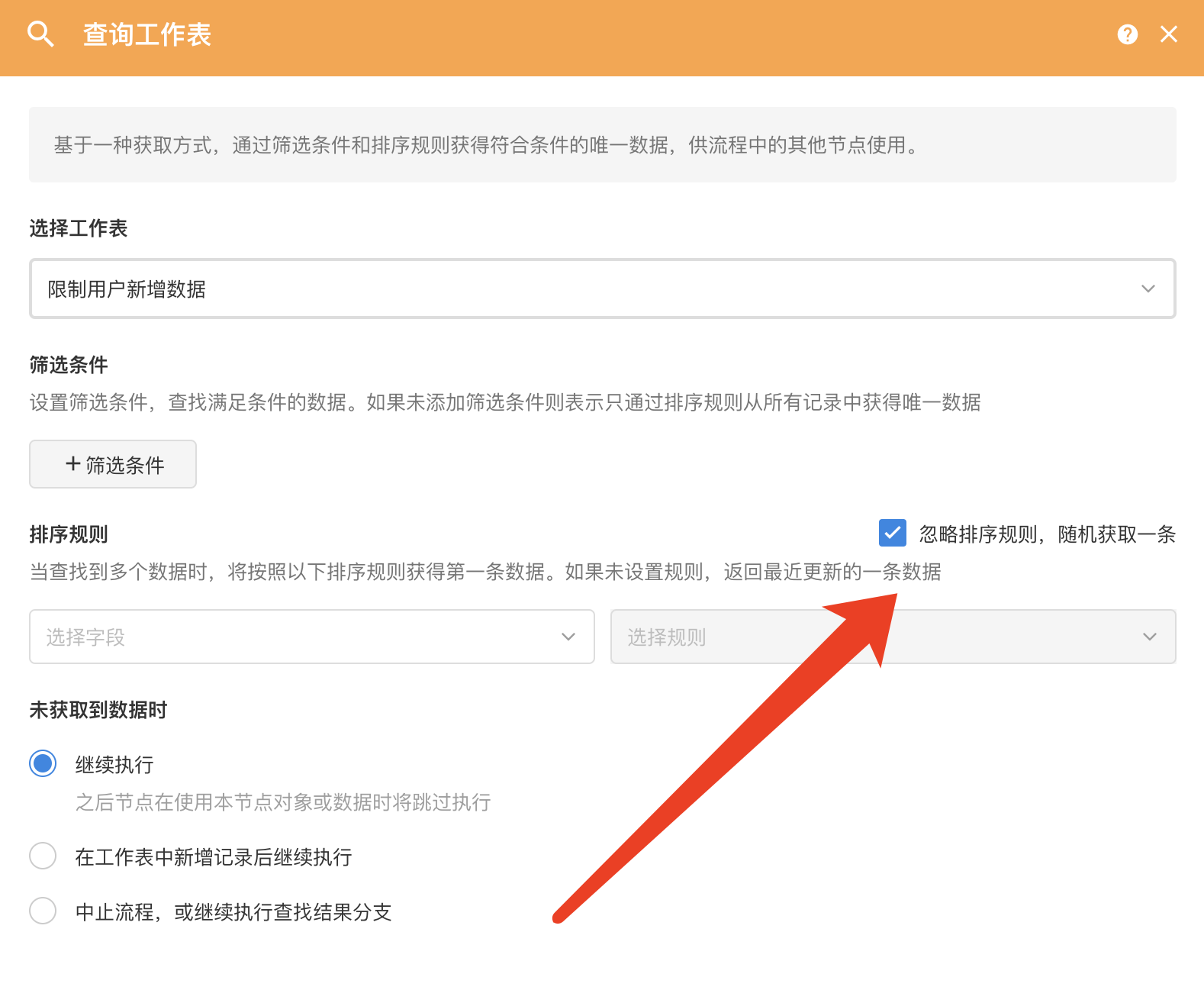Click the 在工作表中新增记录后继续执行 label text

coord(213,857)
